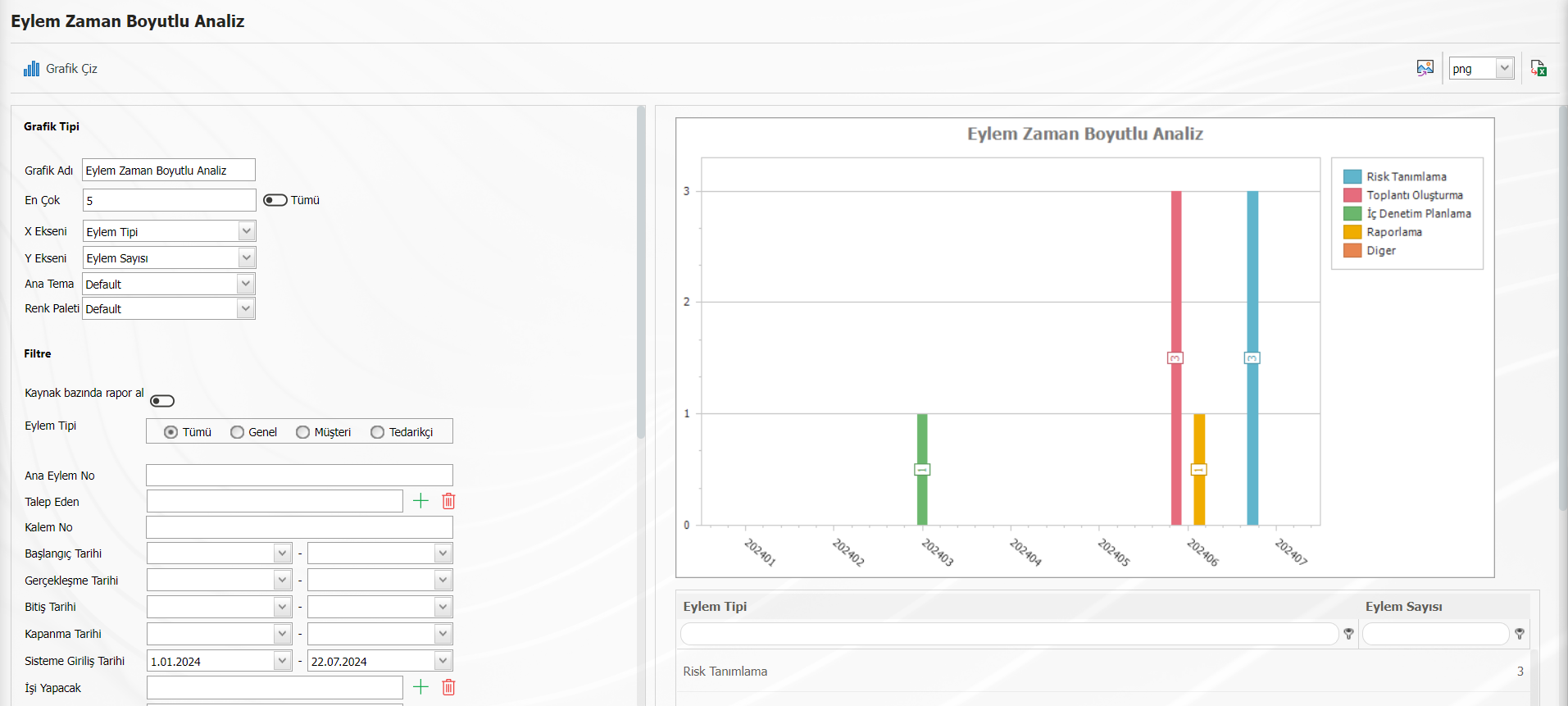This screenshot has height=706, width=1568.
Task: Click Toplantı Oluşturma pink legend swatch
Action: click(1352, 195)
